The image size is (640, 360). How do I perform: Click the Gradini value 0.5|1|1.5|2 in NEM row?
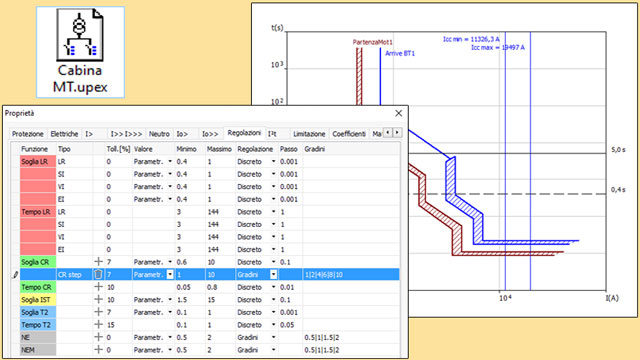[322, 350]
